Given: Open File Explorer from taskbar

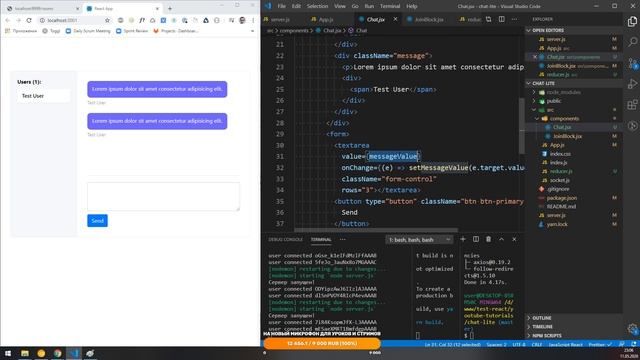Looking at the screenshot, I should (25, 353).
